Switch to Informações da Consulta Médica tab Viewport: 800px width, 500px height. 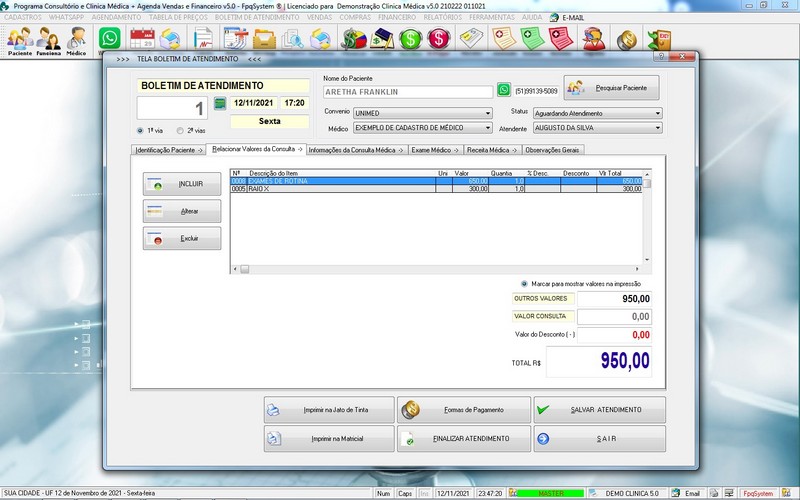coord(356,150)
